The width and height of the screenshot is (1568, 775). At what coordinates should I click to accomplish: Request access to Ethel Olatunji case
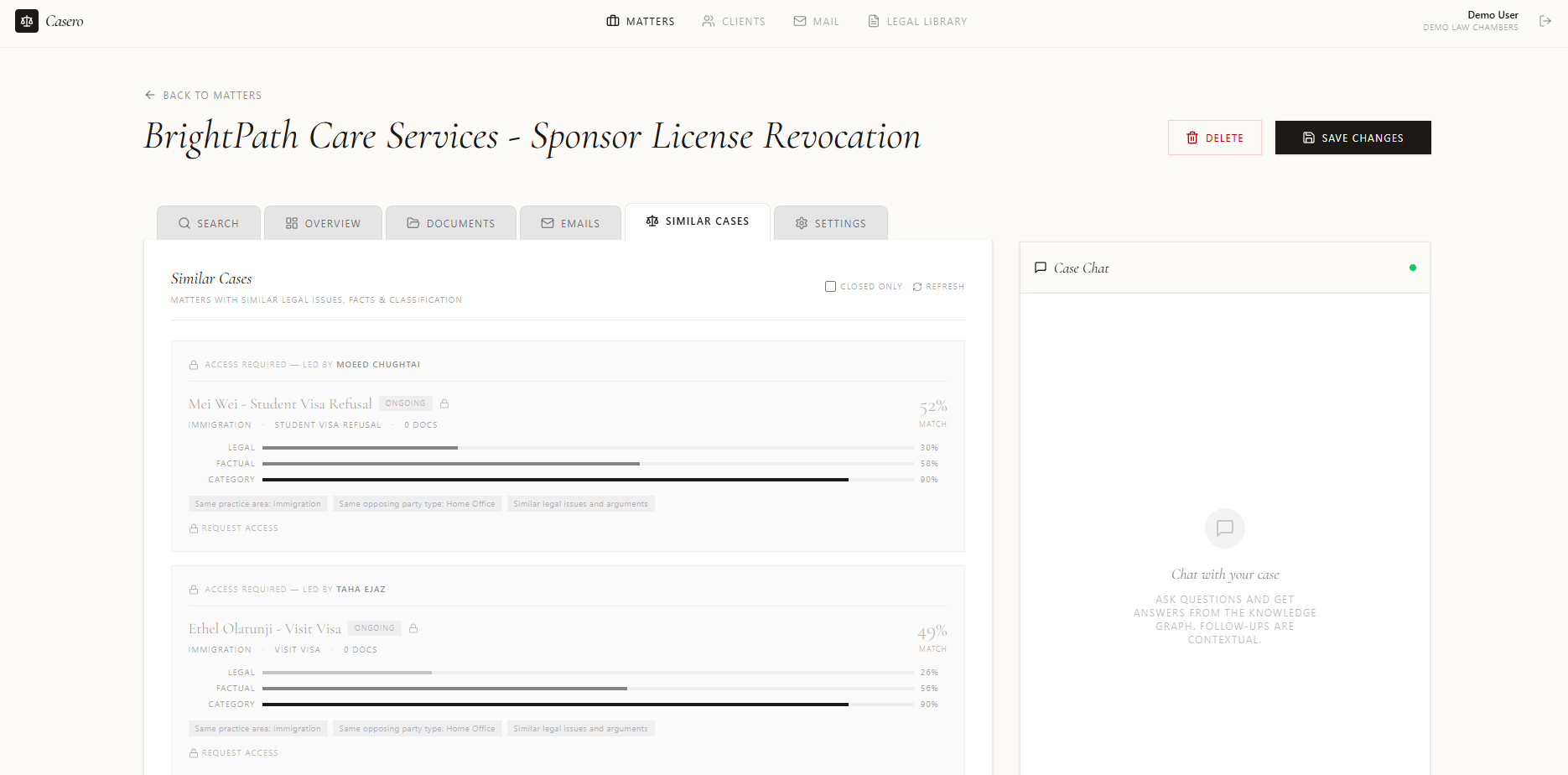234,753
